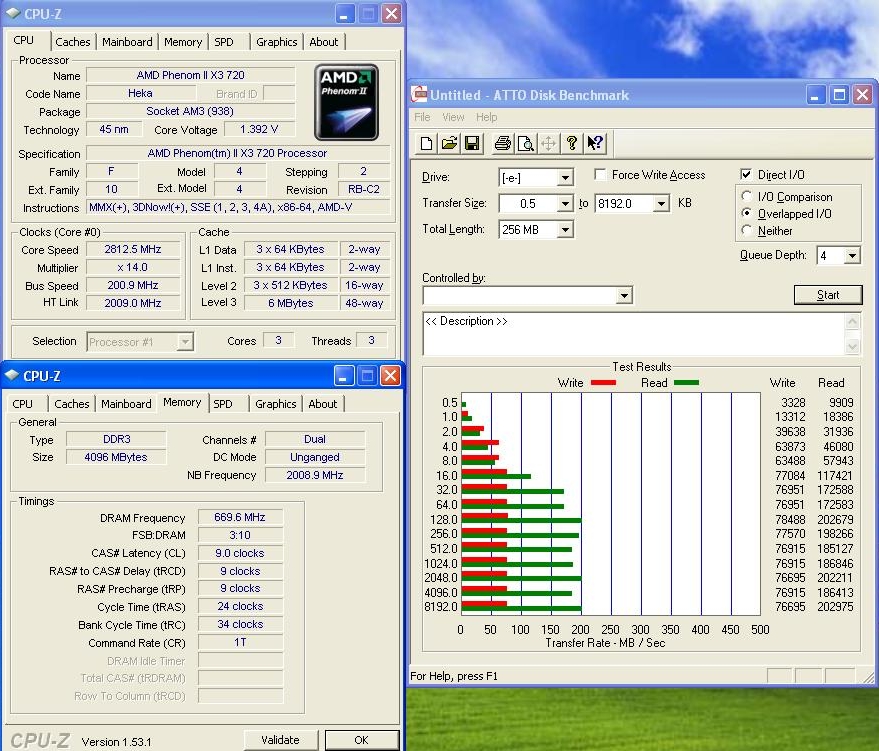The height and width of the screenshot is (751, 879).
Task: Click the Core Speed value 2812.5 MHz
Action: [133, 249]
